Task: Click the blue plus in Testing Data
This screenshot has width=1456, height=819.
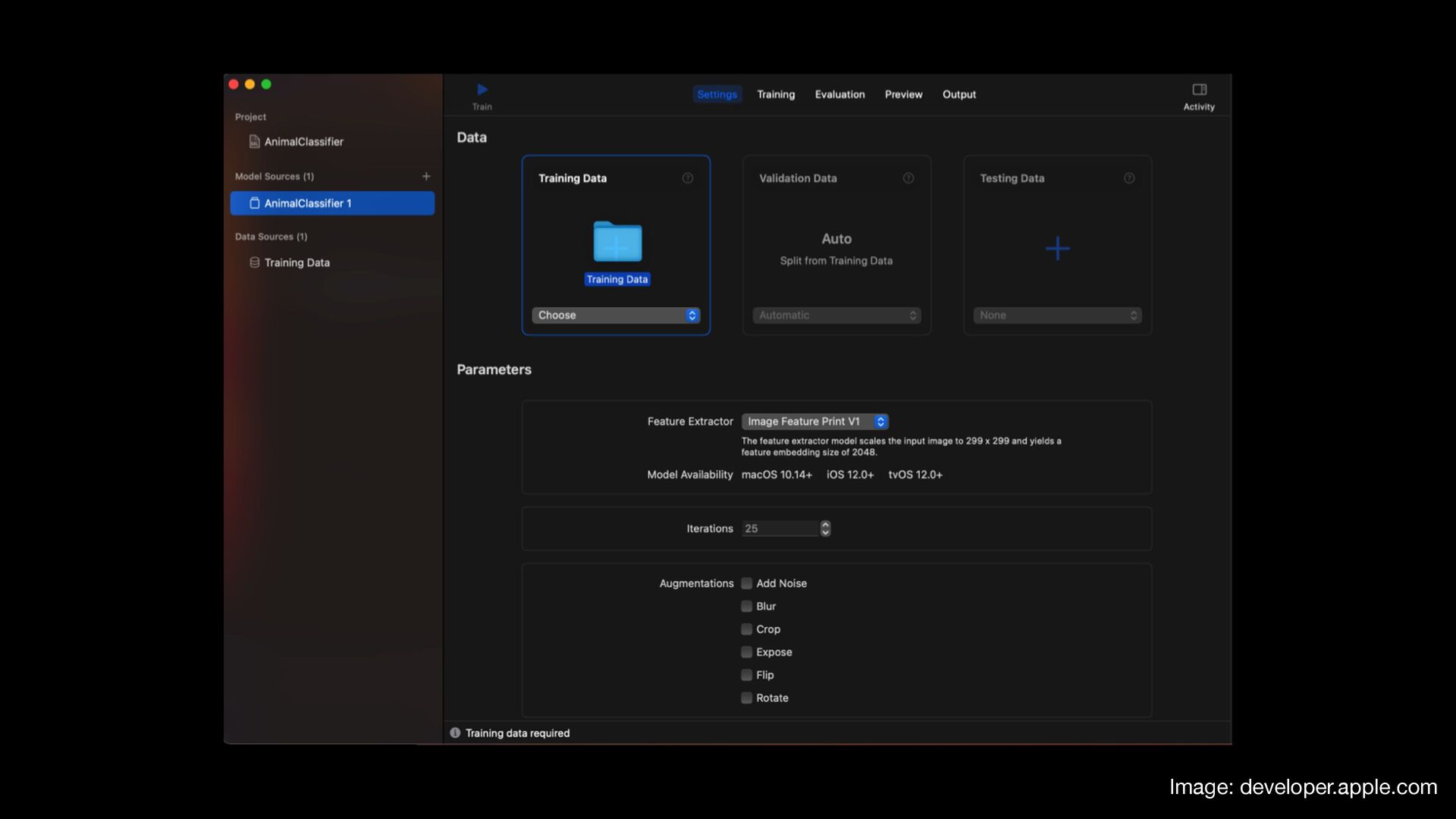Action: tap(1057, 249)
